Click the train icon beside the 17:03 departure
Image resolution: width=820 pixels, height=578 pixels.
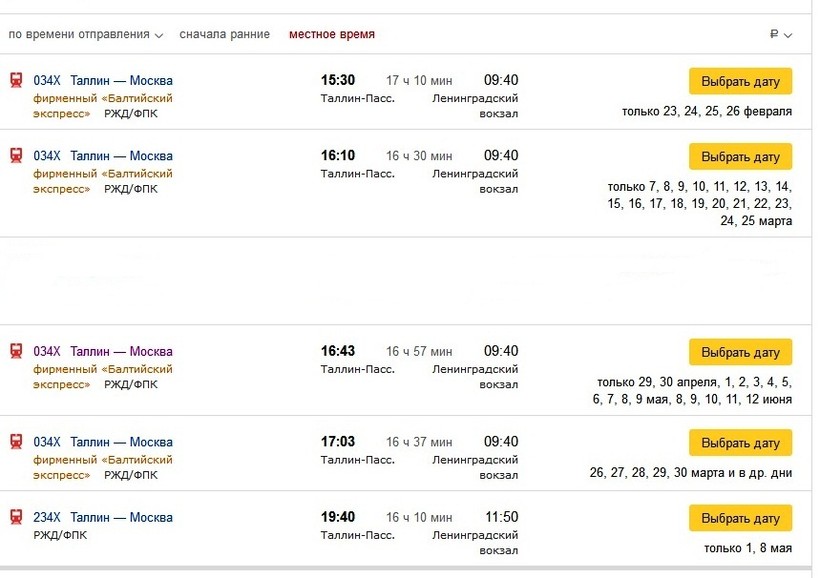[16, 442]
